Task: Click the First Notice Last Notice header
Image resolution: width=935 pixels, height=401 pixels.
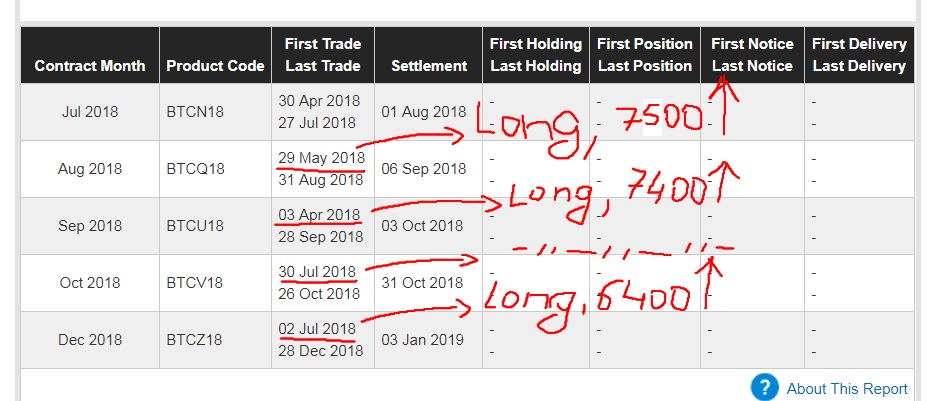Action: (x=752, y=55)
